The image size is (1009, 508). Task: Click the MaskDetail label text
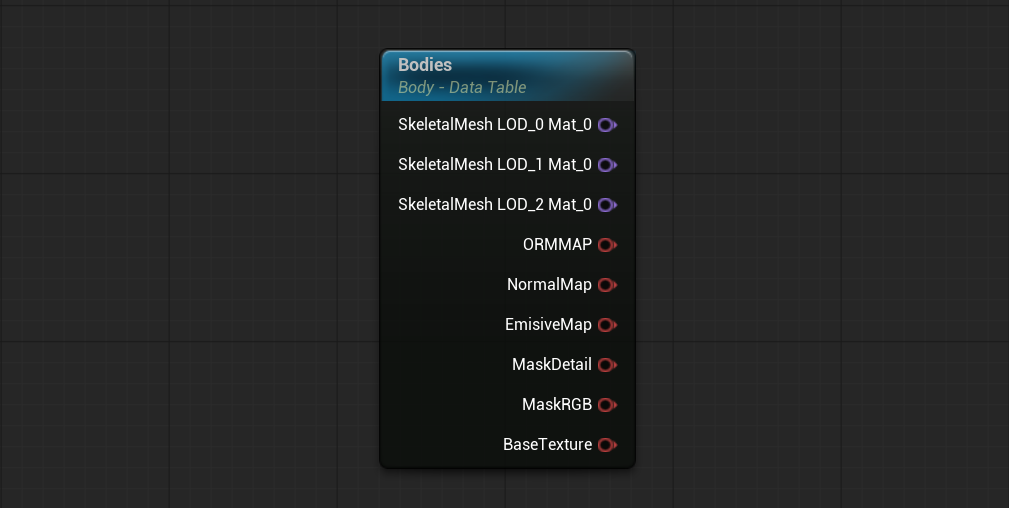point(551,364)
